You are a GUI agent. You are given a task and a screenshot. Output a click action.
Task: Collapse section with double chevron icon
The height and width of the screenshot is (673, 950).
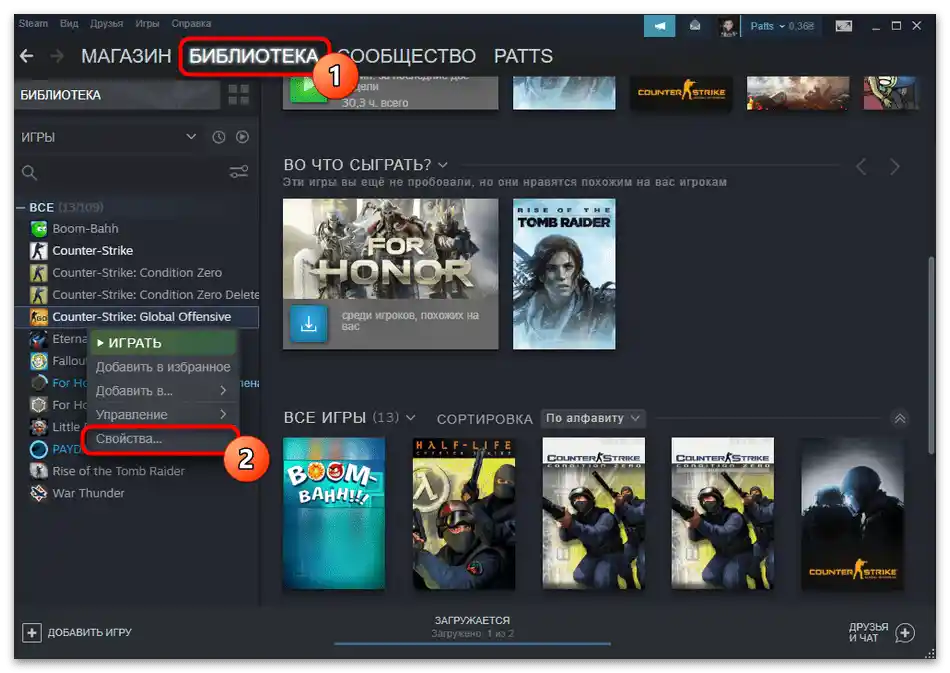click(x=900, y=419)
